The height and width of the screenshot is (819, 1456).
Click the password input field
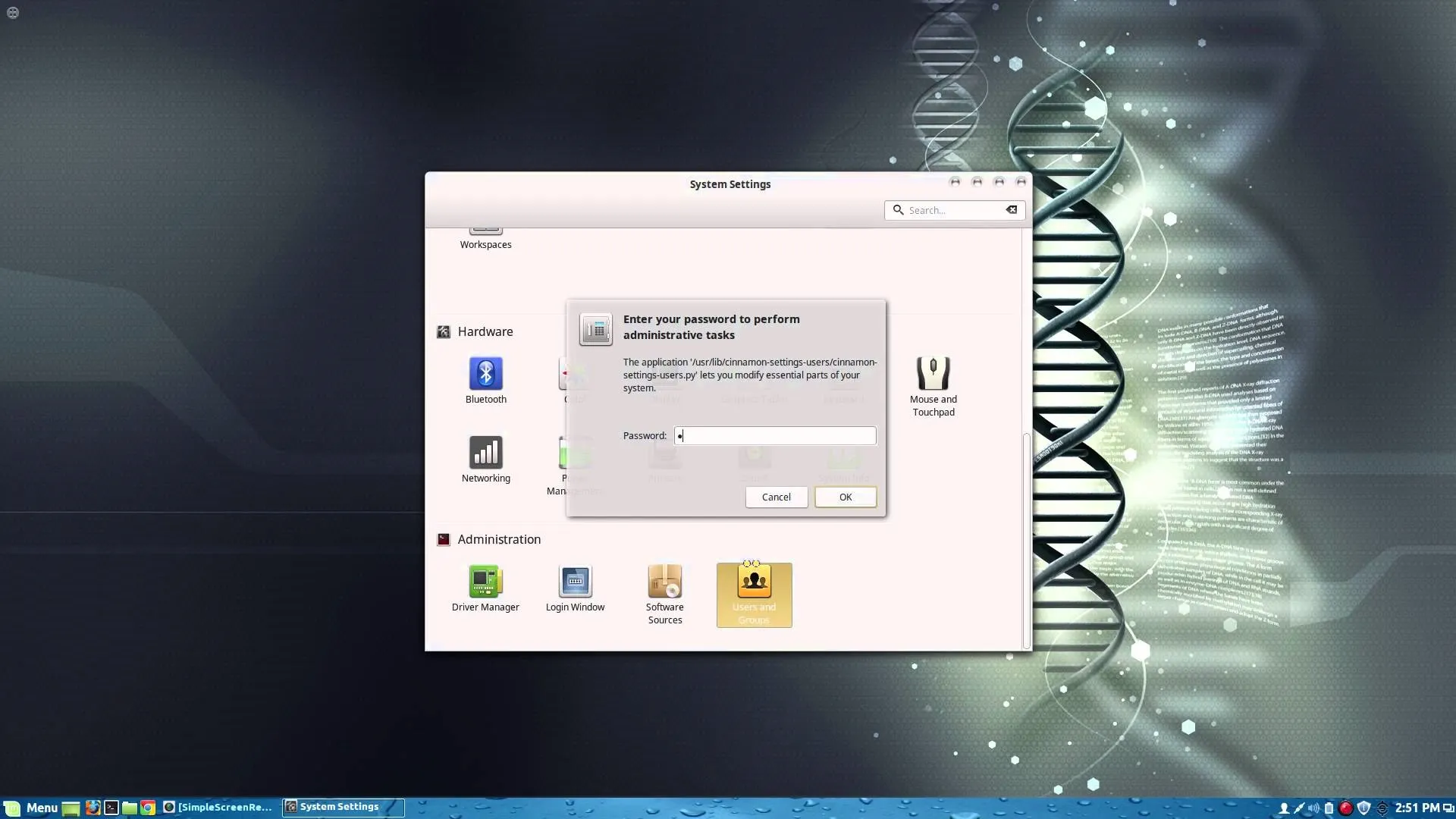774,435
